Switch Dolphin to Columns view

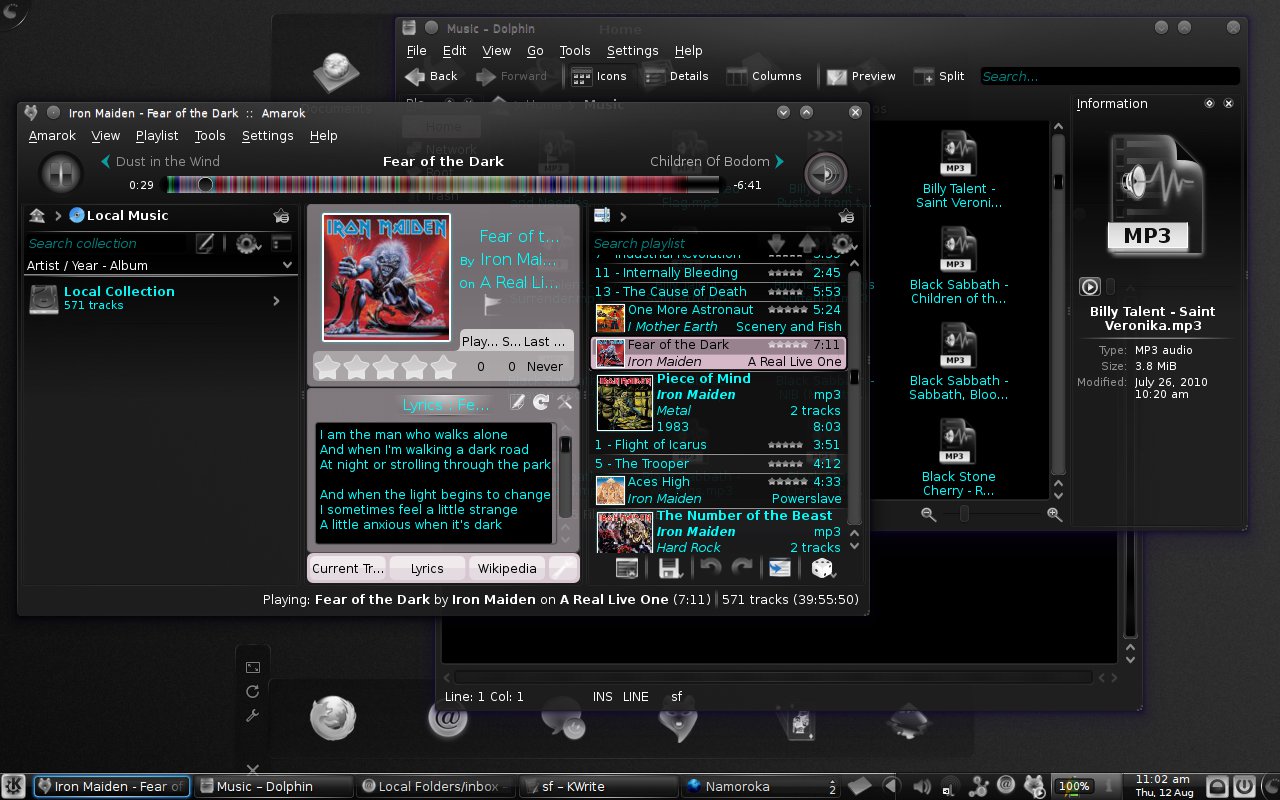coord(765,76)
